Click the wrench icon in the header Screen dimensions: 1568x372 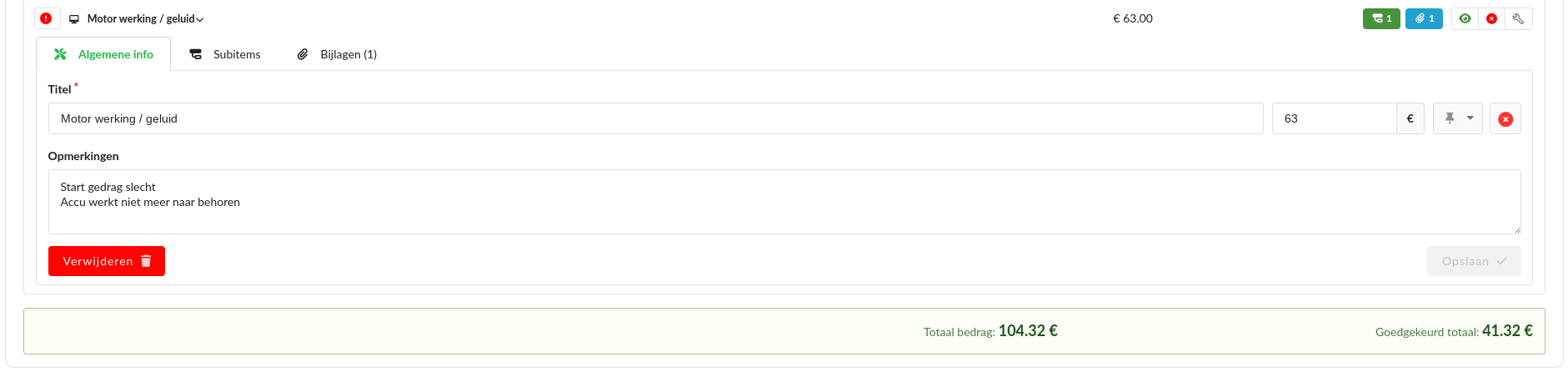click(1518, 18)
